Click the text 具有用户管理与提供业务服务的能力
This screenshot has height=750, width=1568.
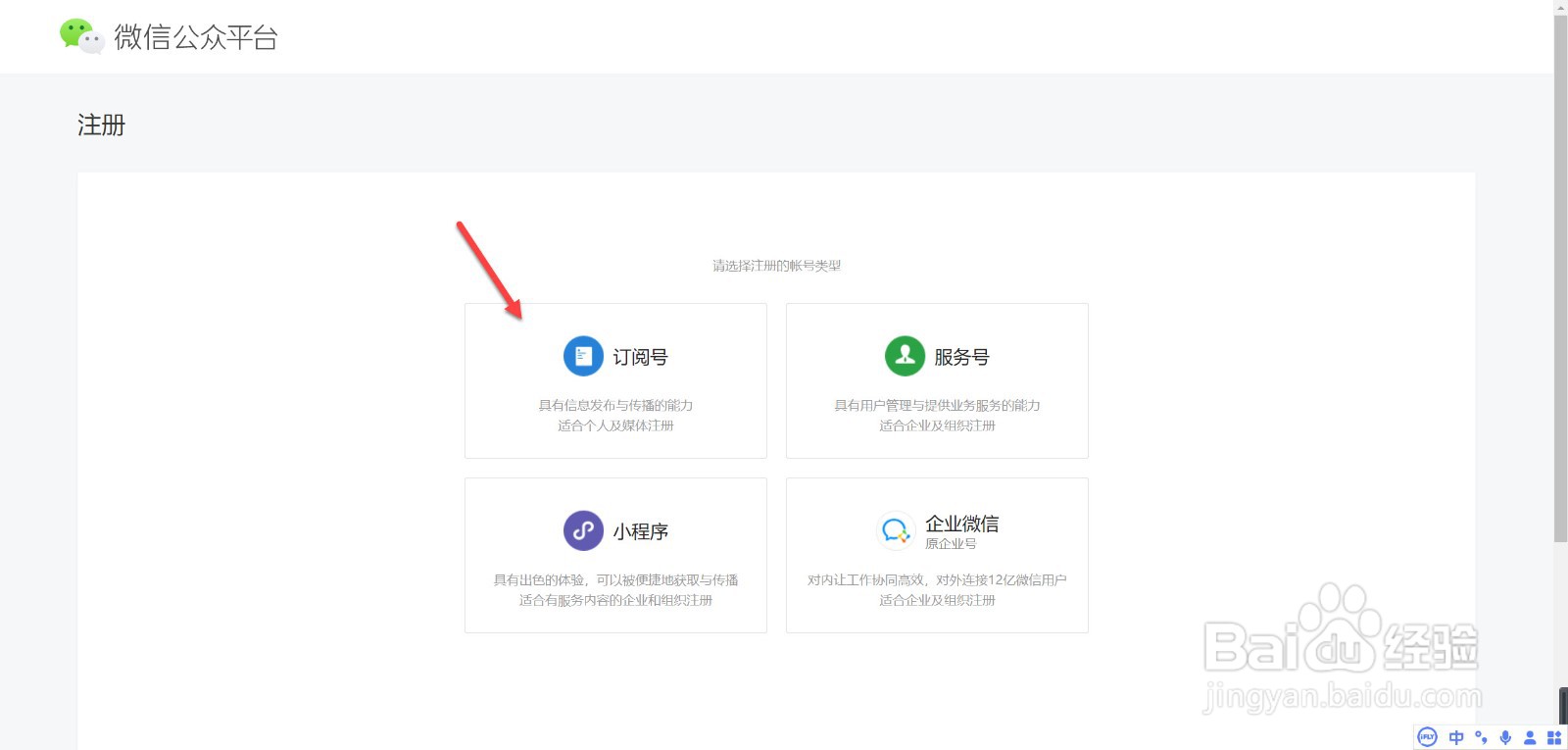(937, 405)
